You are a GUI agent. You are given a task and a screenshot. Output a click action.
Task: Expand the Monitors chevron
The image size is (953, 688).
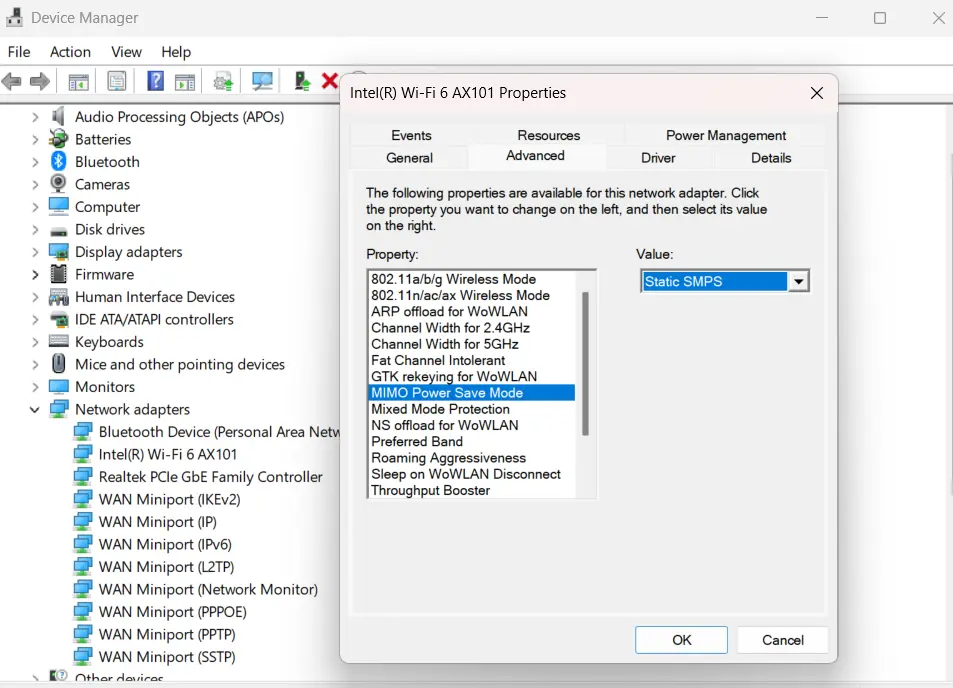(x=35, y=387)
